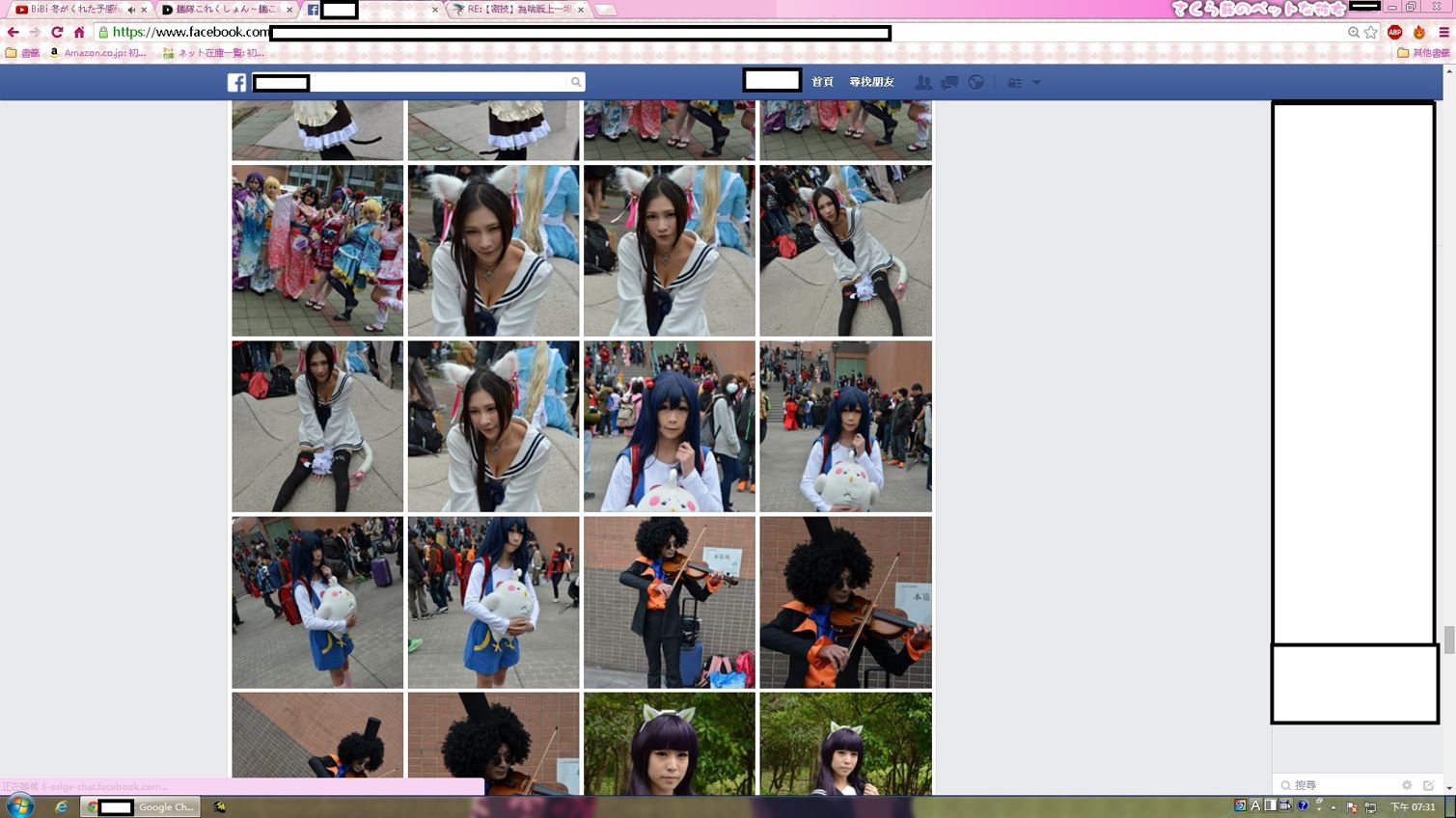The image size is (1456, 818).
Task: Open Adblock Plus extension icon
Action: tap(1394, 33)
